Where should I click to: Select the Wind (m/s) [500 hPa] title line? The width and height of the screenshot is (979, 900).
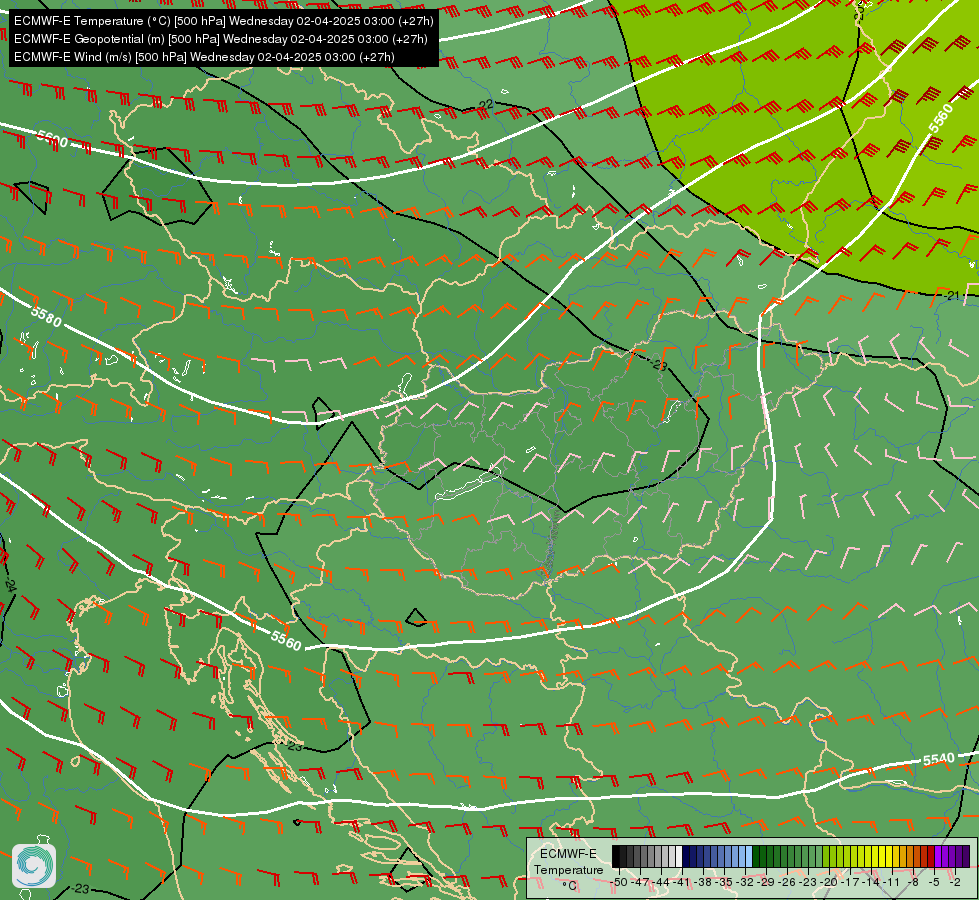coord(204,57)
